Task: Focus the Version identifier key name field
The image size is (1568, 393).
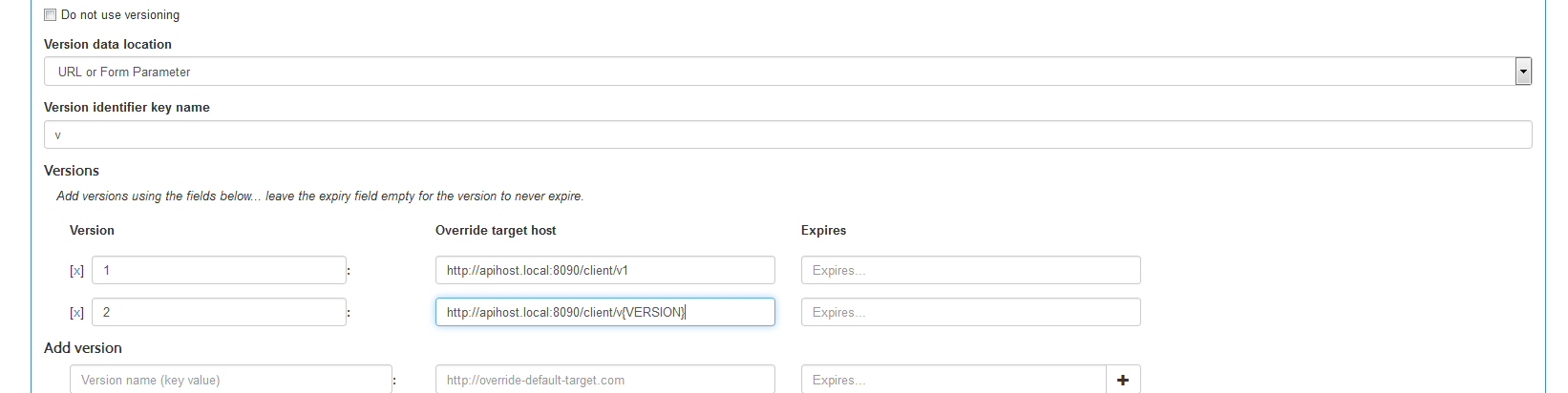Action: tap(787, 135)
